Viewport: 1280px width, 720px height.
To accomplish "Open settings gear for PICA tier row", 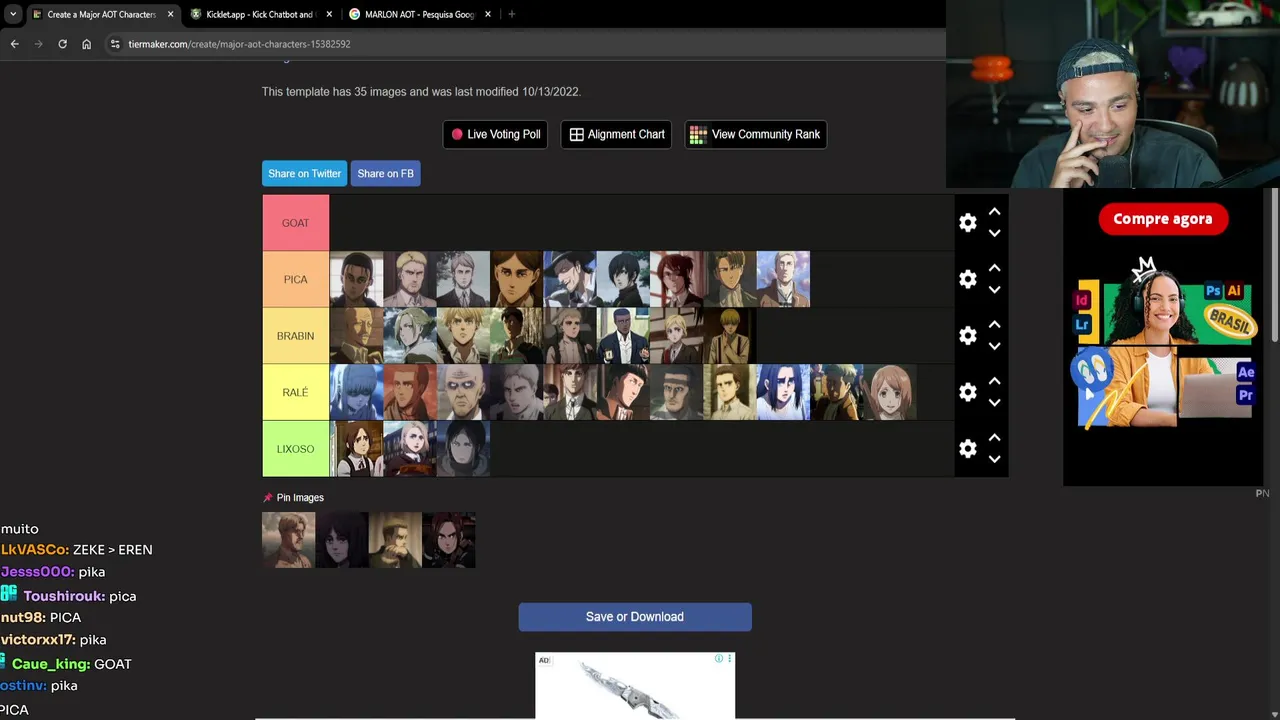I will (967, 279).
